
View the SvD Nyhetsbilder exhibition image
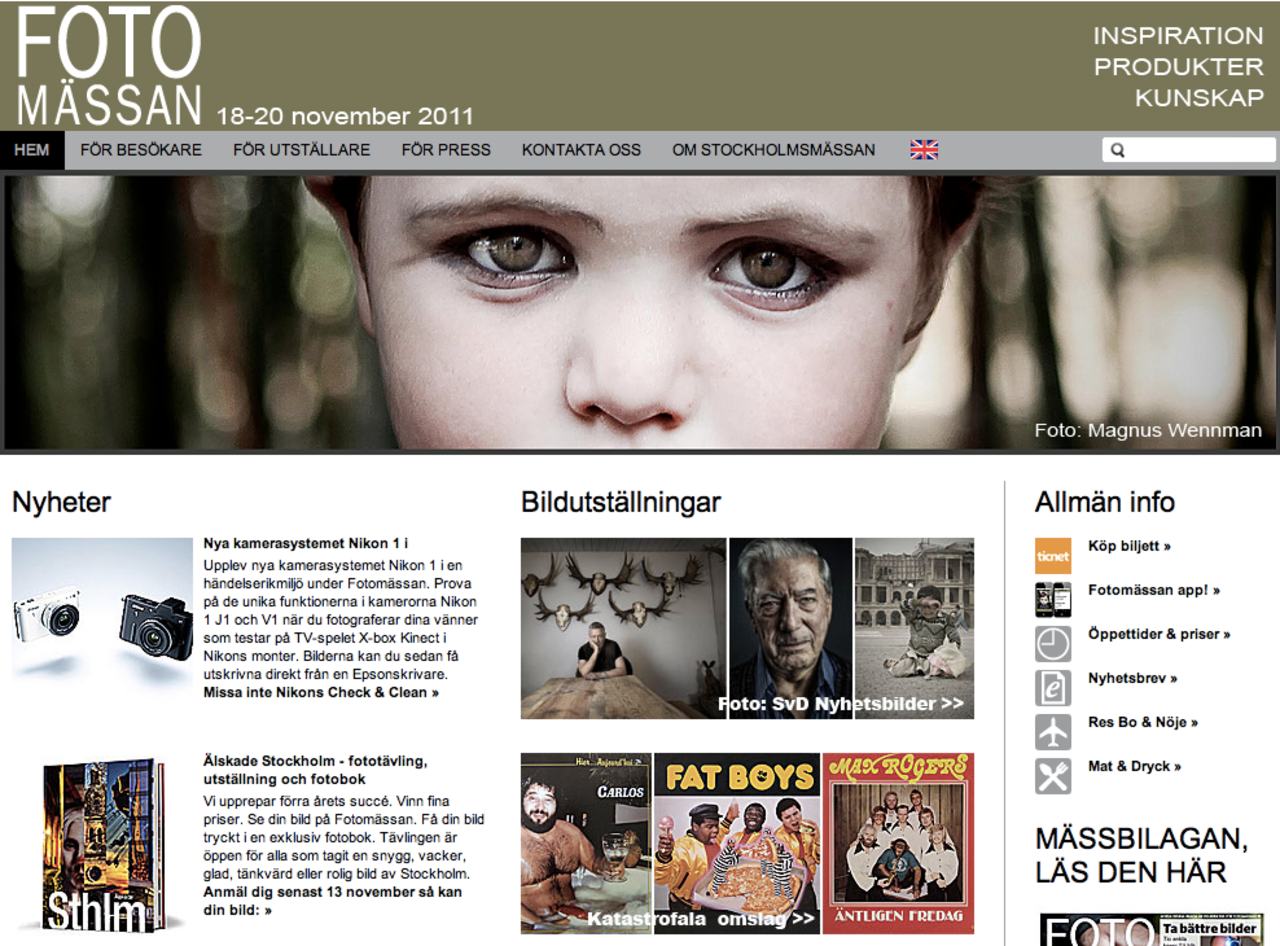click(x=747, y=628)
